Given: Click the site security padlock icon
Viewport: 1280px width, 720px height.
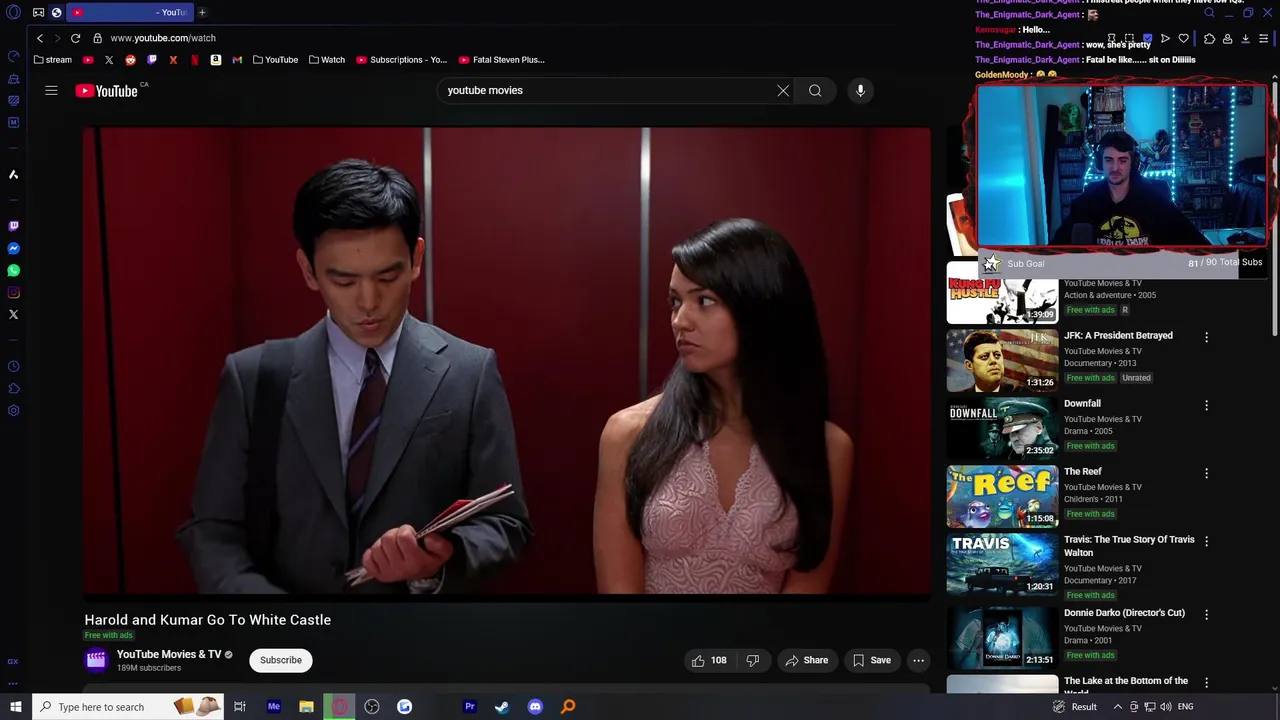Looking at the screenshot, I should click(97, 38).
